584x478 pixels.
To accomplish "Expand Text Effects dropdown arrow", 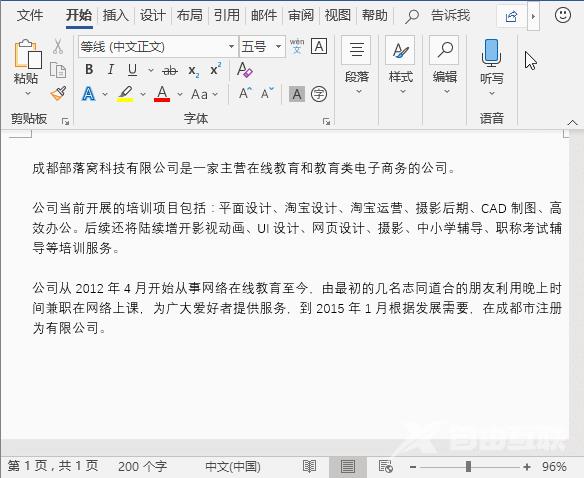I will 105,94.
